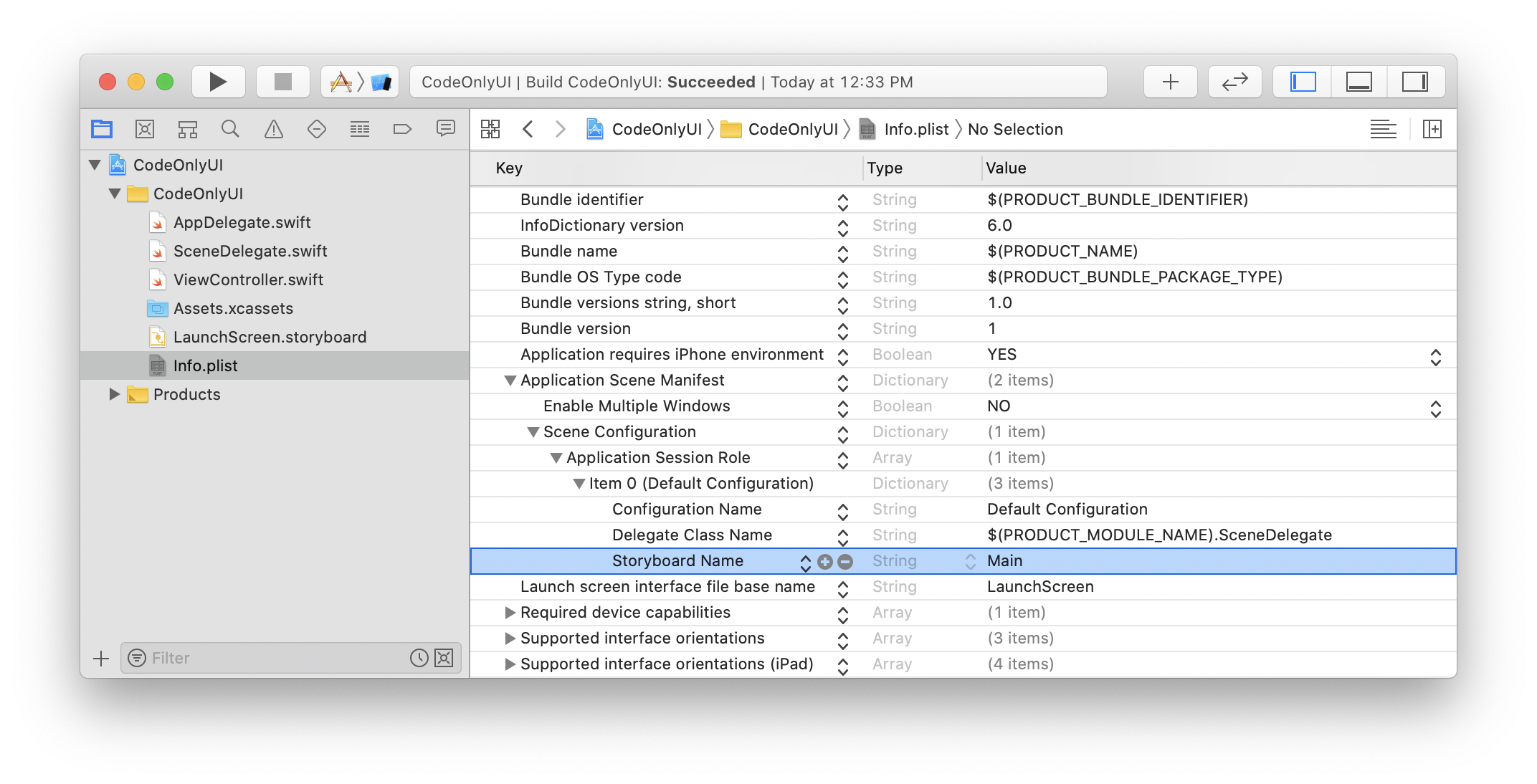Click CodeOnlyUI project in jump bar

click(x=644, y=129)
